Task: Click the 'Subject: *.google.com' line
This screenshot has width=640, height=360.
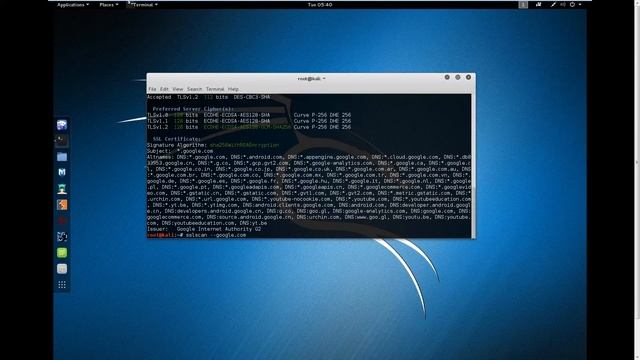Action: pyautogui.click(x=180, y=151)
